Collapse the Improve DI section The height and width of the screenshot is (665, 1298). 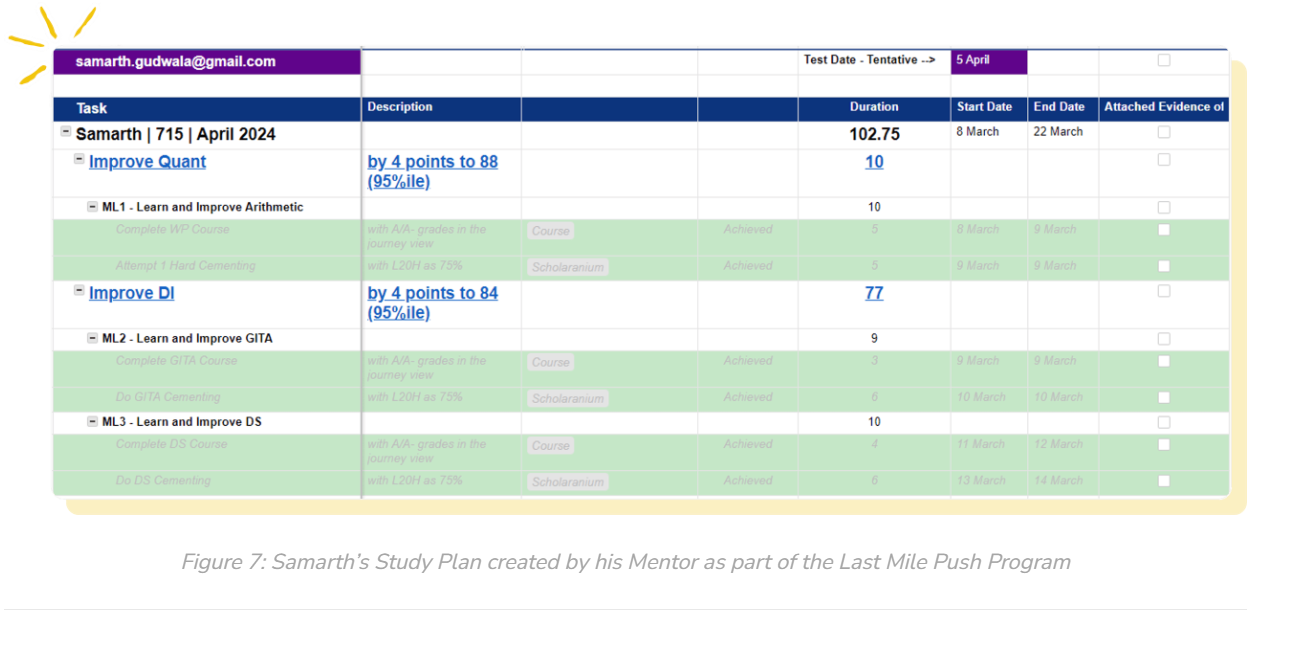coord(79,290)
